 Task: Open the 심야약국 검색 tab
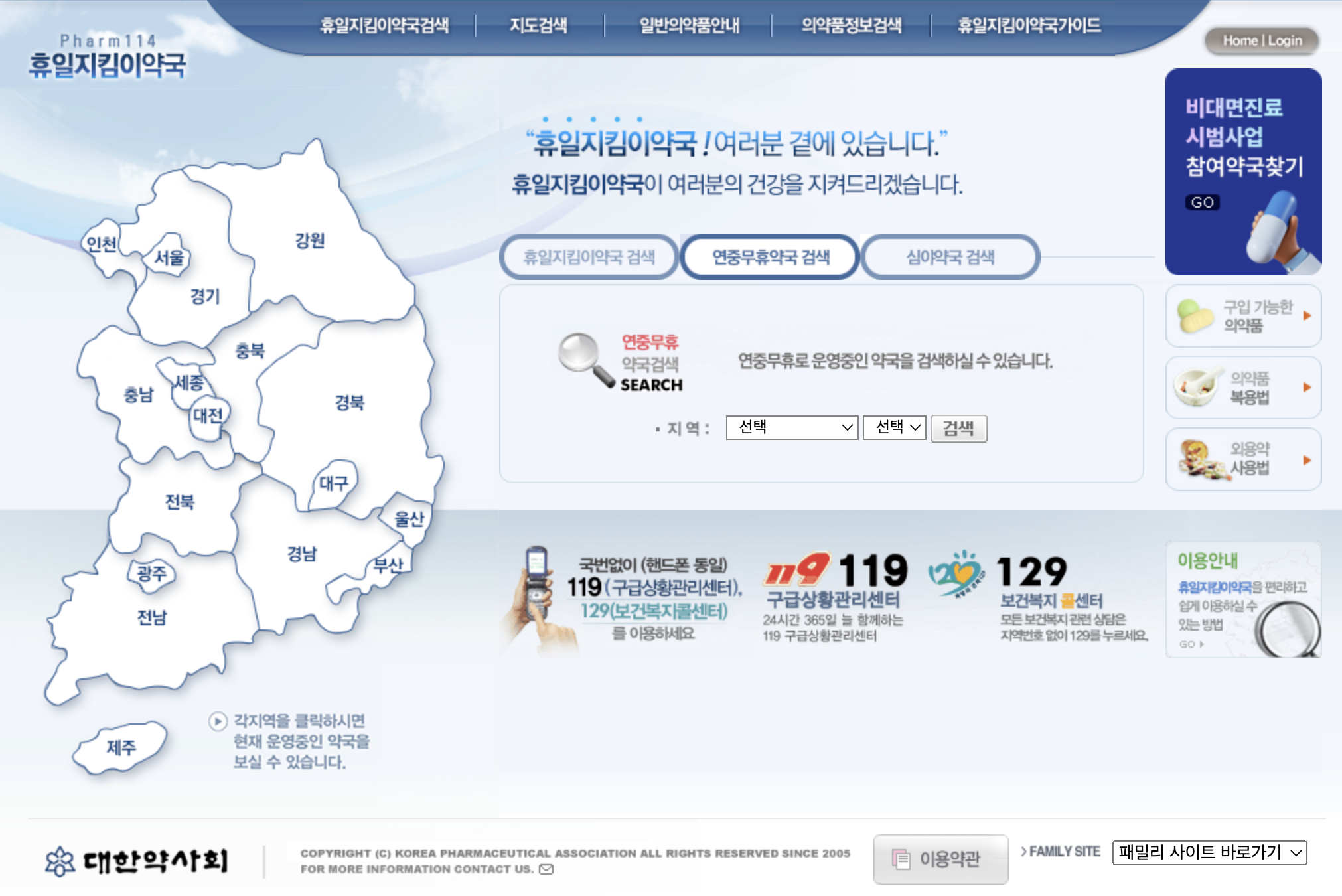[x=949, y=258]
